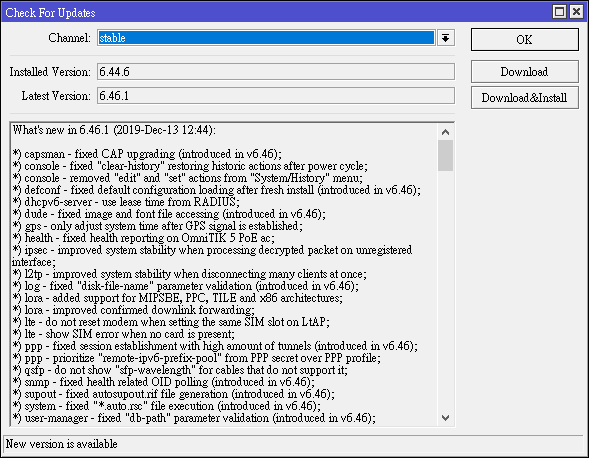This screenshot has height=458, width=589.
Task: Click the lte do not reset modem line
Action: tap(171, 322)
